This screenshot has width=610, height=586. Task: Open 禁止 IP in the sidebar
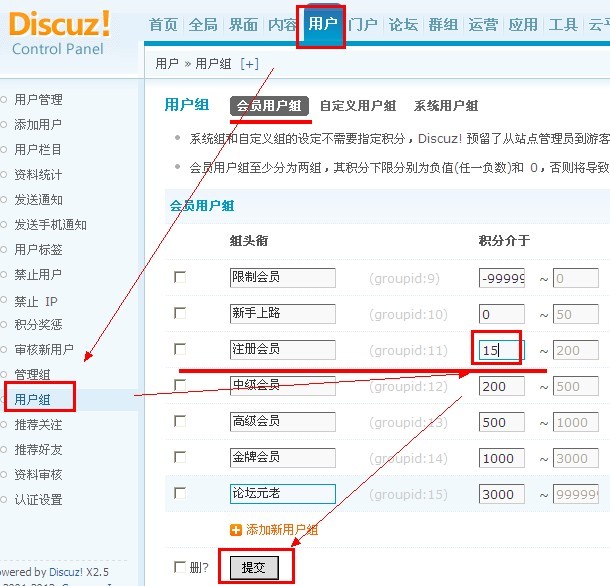(36, 301)
